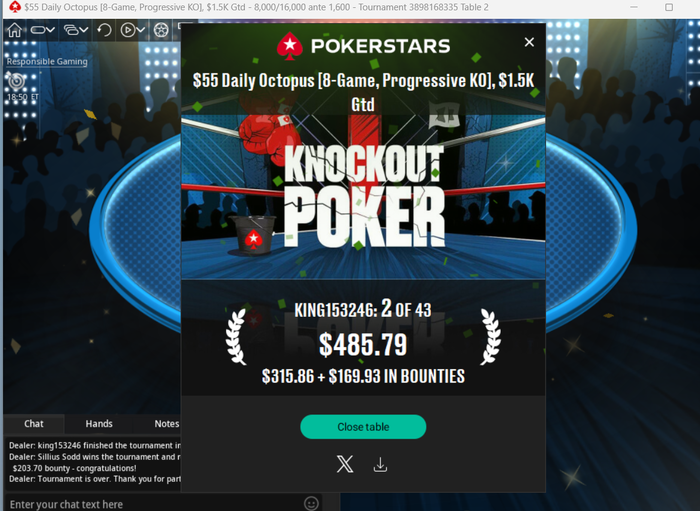
Task: Click the PokerStars logo in popup
Action: (363, 46)
